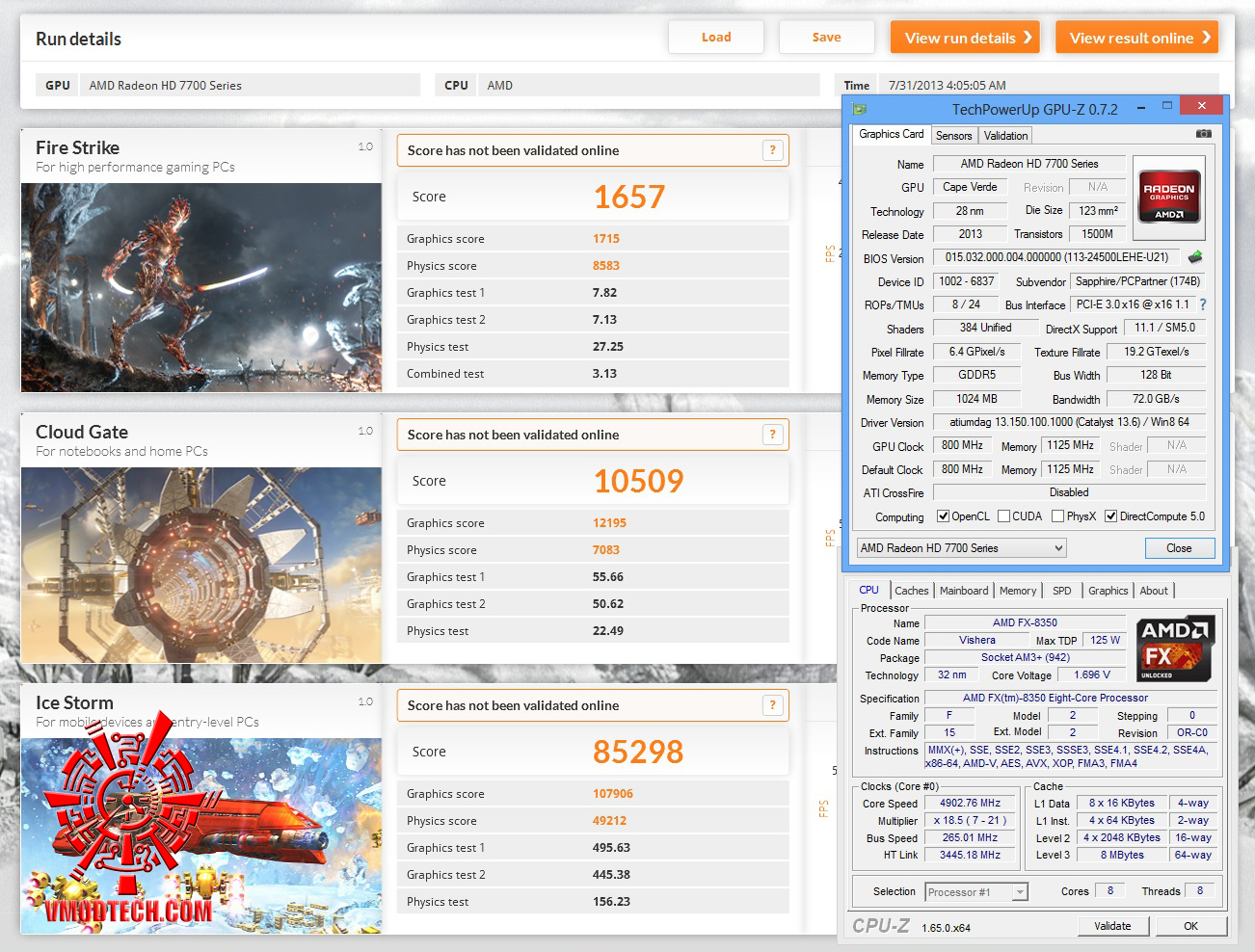Click the Fire Strike preview image
Viewport: 1255px width, 952px height.
(x=201, y=287)
